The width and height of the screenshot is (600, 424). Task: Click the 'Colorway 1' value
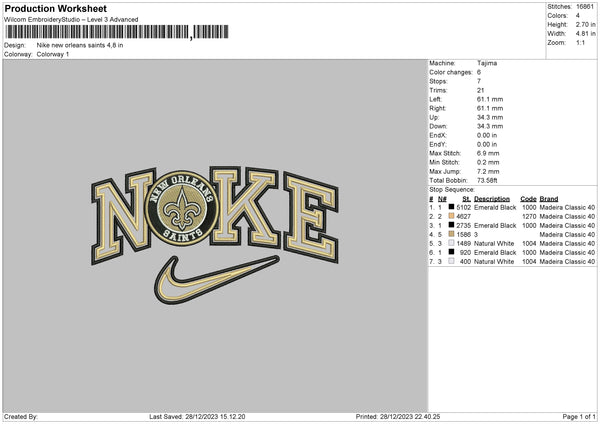point(53,54)
